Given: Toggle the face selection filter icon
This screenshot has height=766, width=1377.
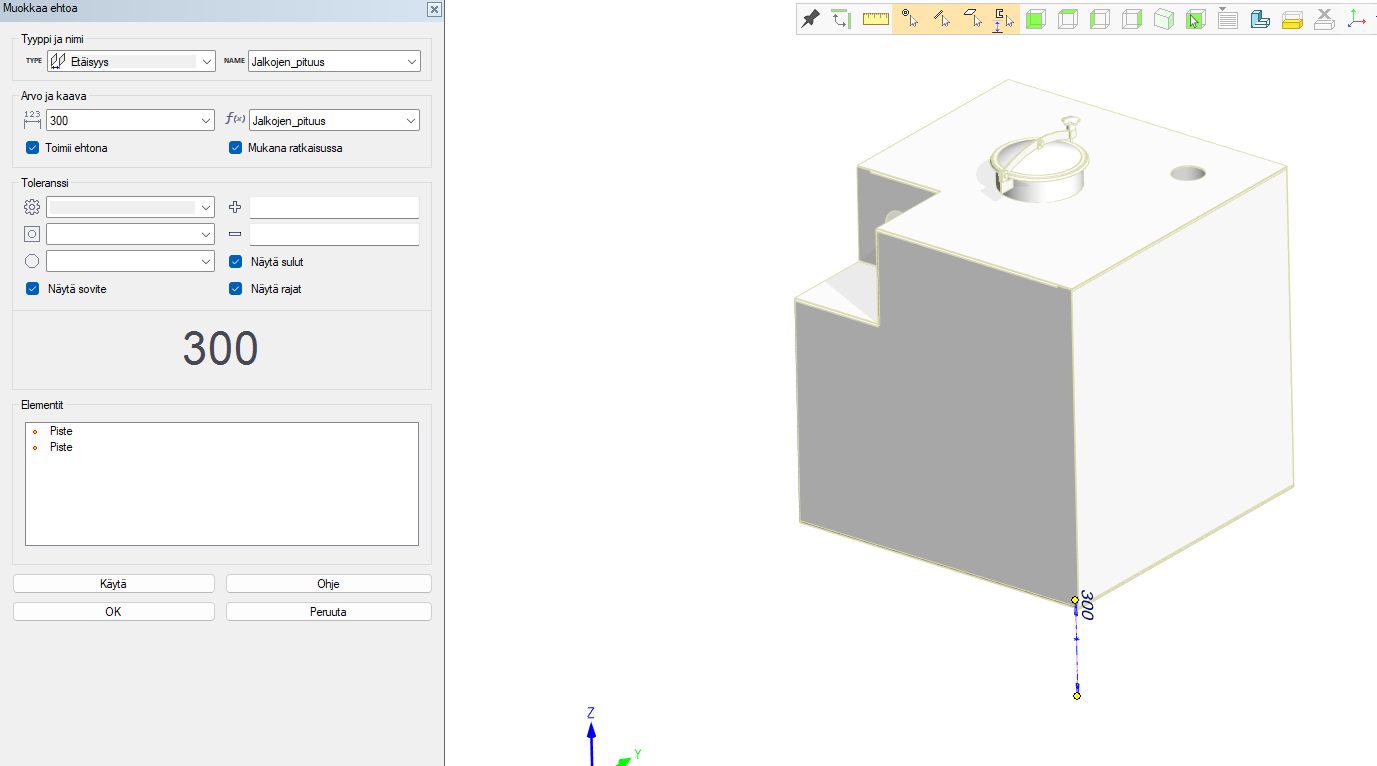Looking at the screenshot, I should pyautogui.click(x=973, y=19).
